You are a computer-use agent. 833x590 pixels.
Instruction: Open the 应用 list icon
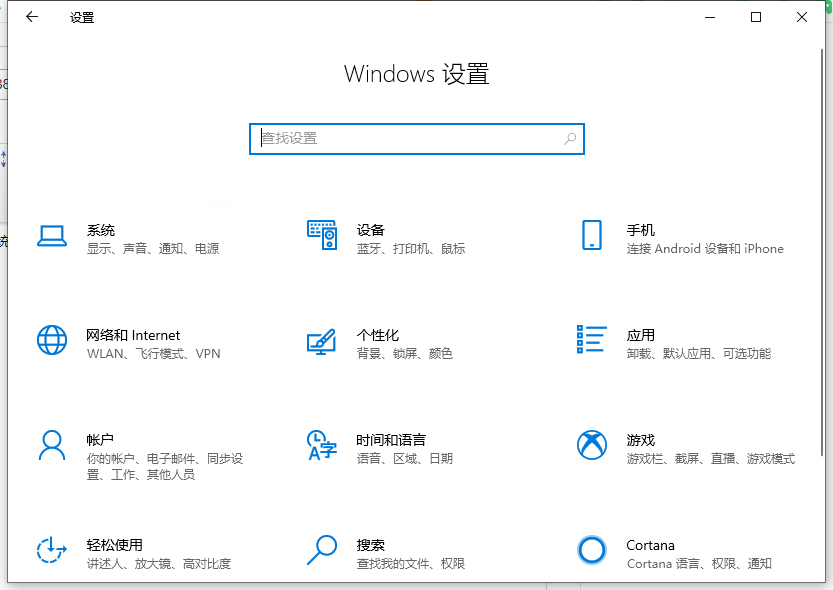tap(592, 340)
